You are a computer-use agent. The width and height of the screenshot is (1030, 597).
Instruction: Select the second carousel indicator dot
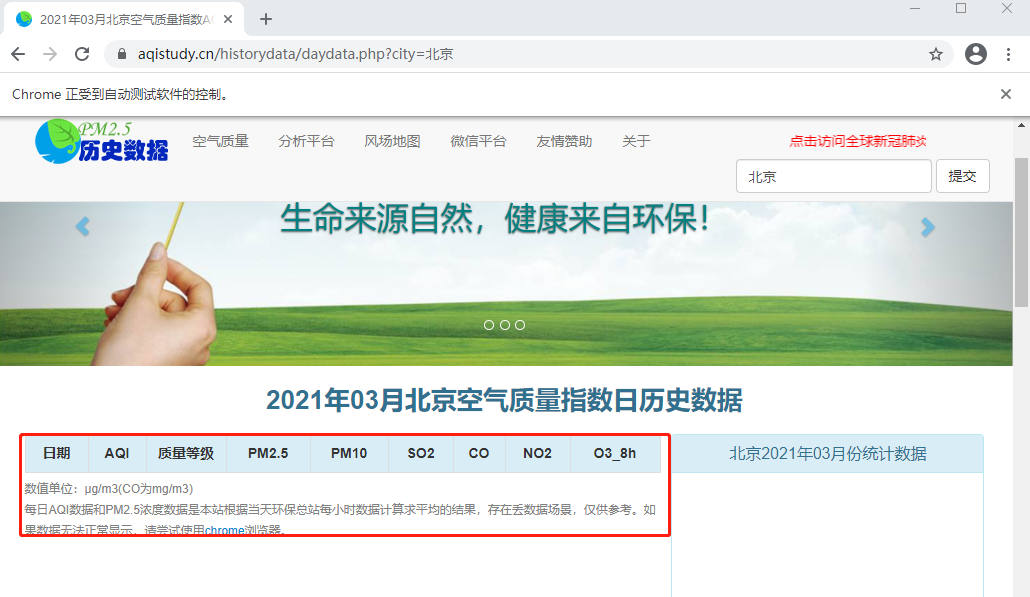[504, 324]
